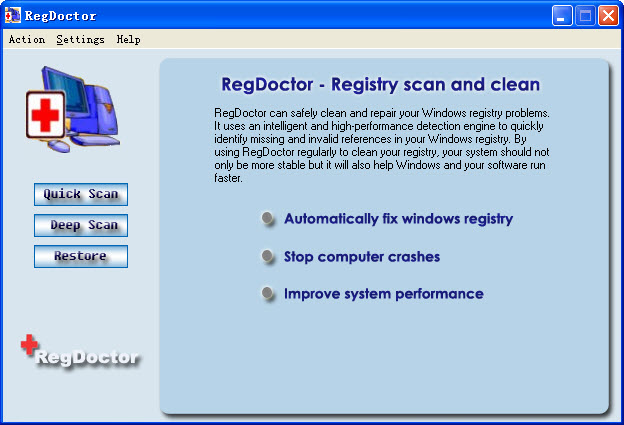Click the Stop computer crashes text
This screenshot has width=624, height=425.
(x=362, y=257)
